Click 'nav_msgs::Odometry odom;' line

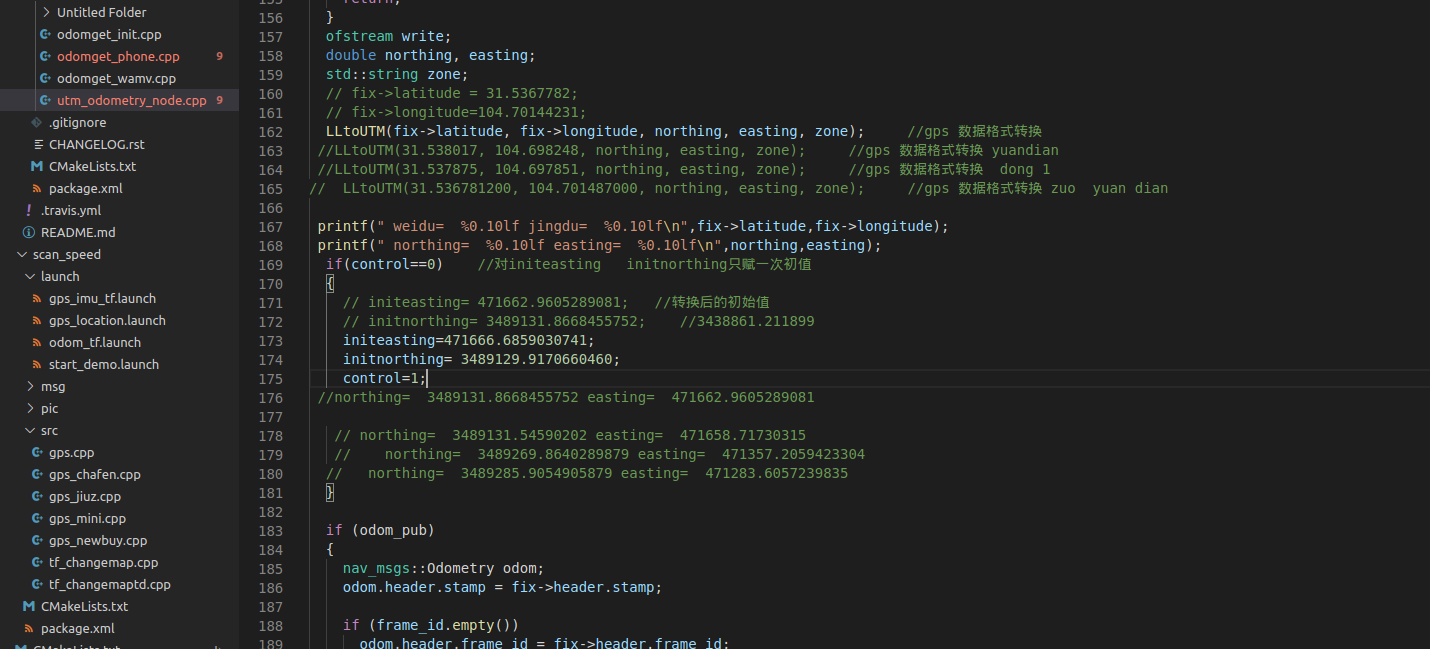click(443, 568)
